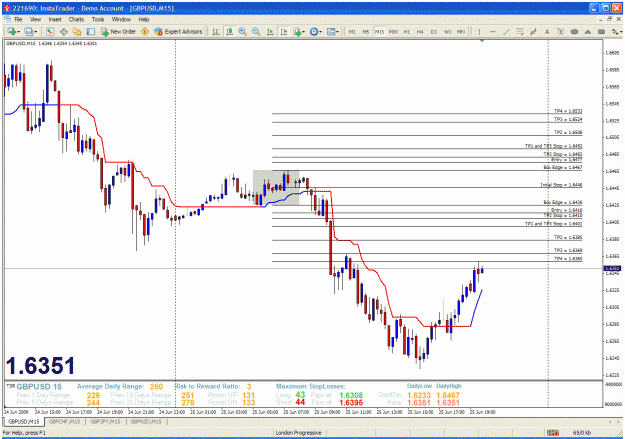
Task: Switch timeframe to M1
Action: [352, 31]
